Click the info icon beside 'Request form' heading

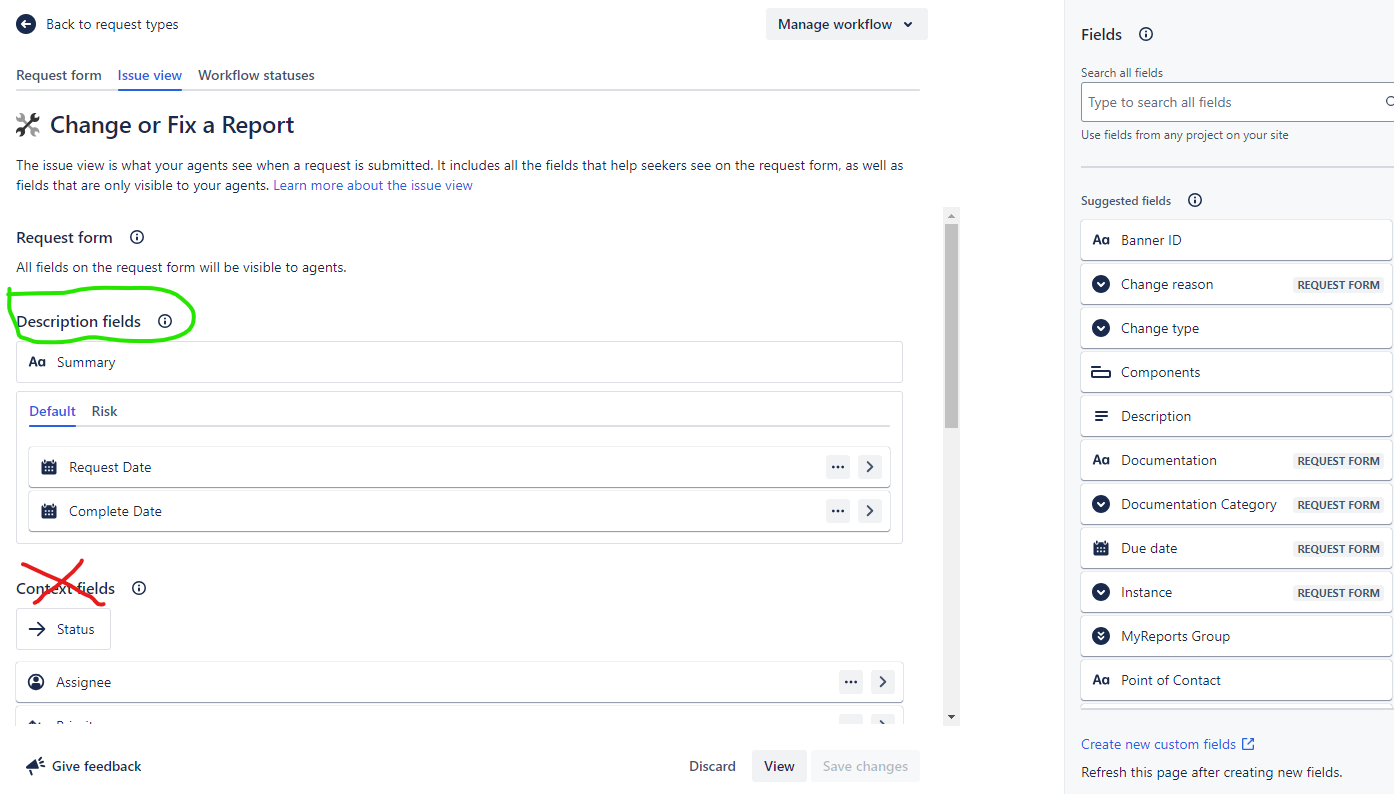136,237
